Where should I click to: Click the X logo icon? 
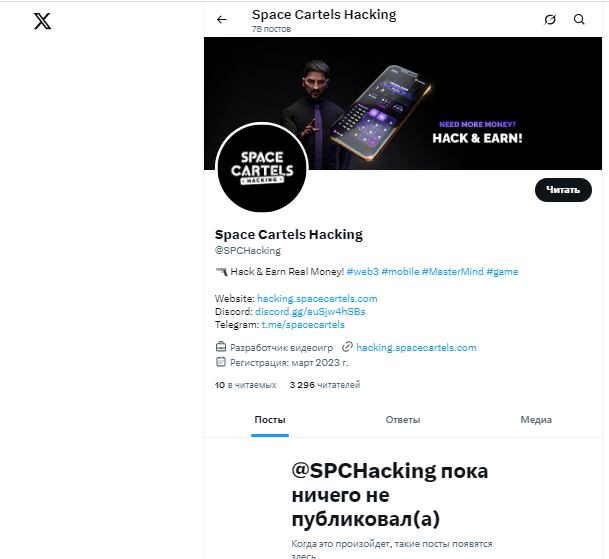pyautogui.click(x=42, y=21)
